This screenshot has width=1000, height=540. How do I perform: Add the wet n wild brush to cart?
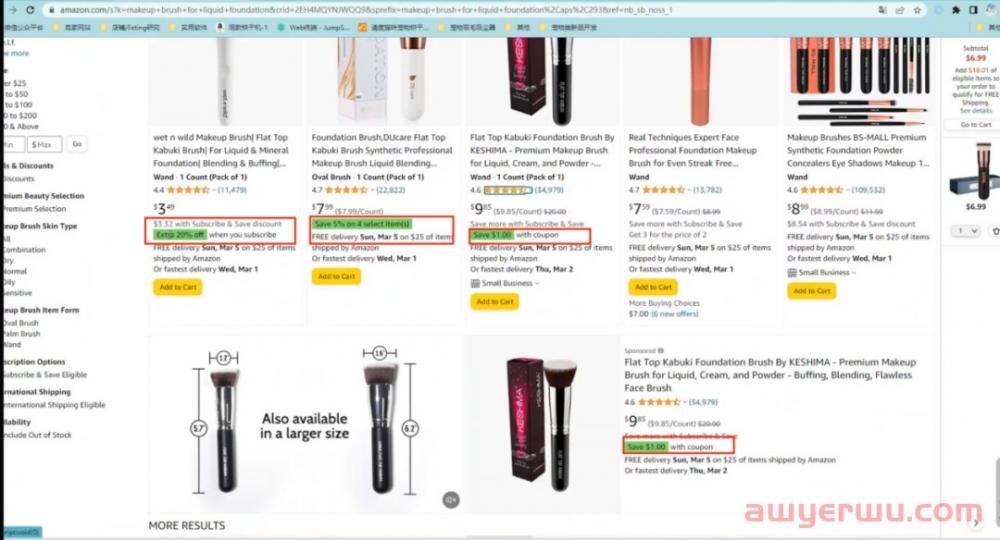[x=178, y=288]
